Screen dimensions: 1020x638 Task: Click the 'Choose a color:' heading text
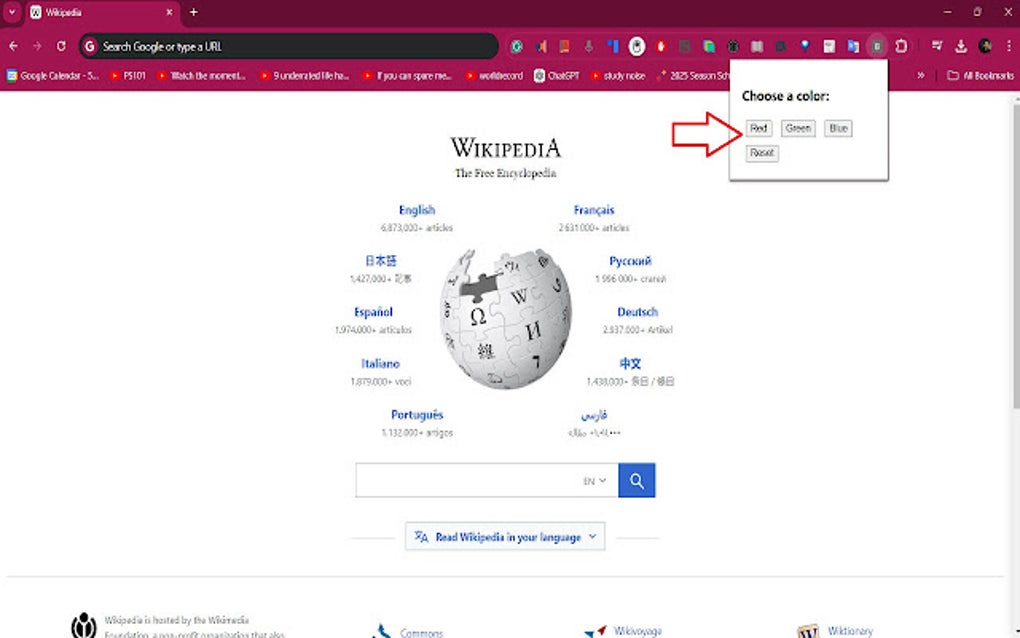pyautogui.click(x=785, y=96)
